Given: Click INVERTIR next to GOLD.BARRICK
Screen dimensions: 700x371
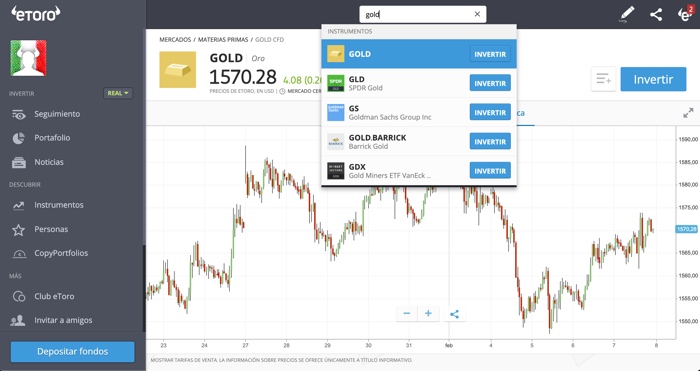Looking at the screenshot, I should click(x=490, y=142).
